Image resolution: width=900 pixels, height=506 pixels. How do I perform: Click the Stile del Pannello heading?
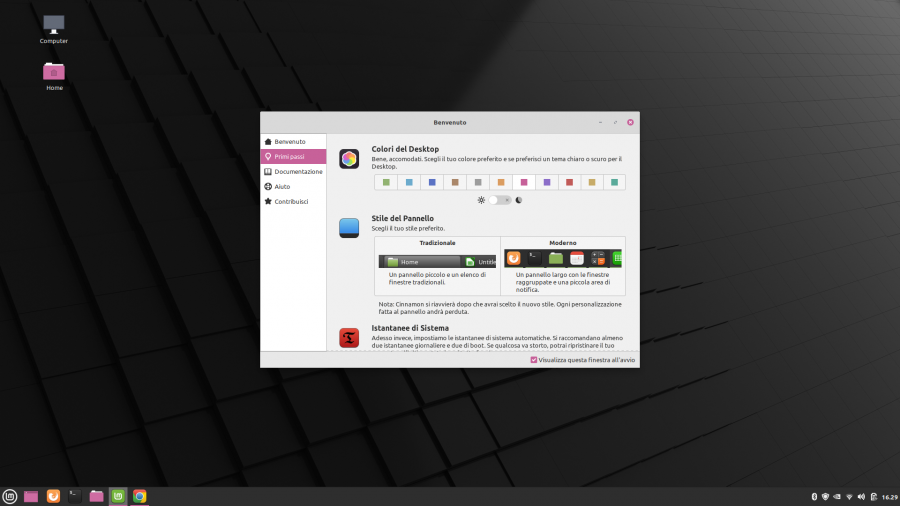click(402, 219)
